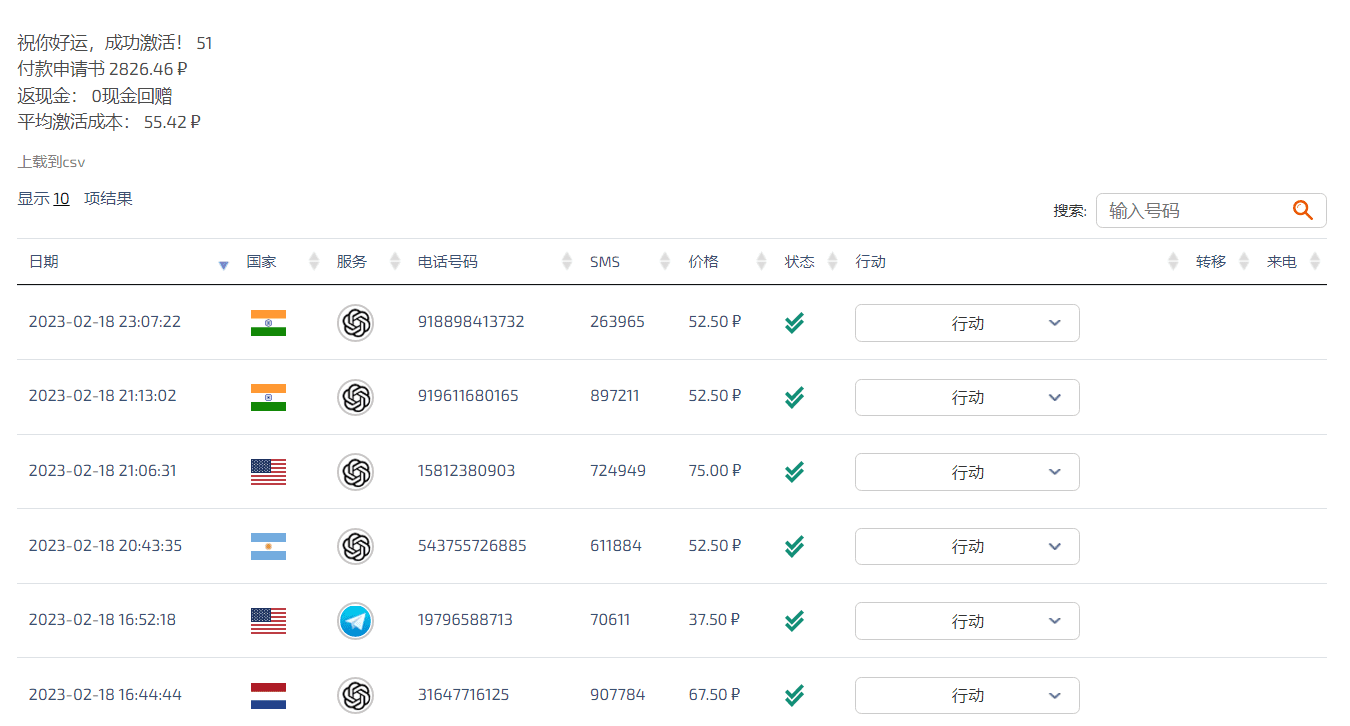Viewport: 1350px width, 726px height.
Task: Open 行动 dropdown for number 31647716125
Action: [x=967, y=695]
